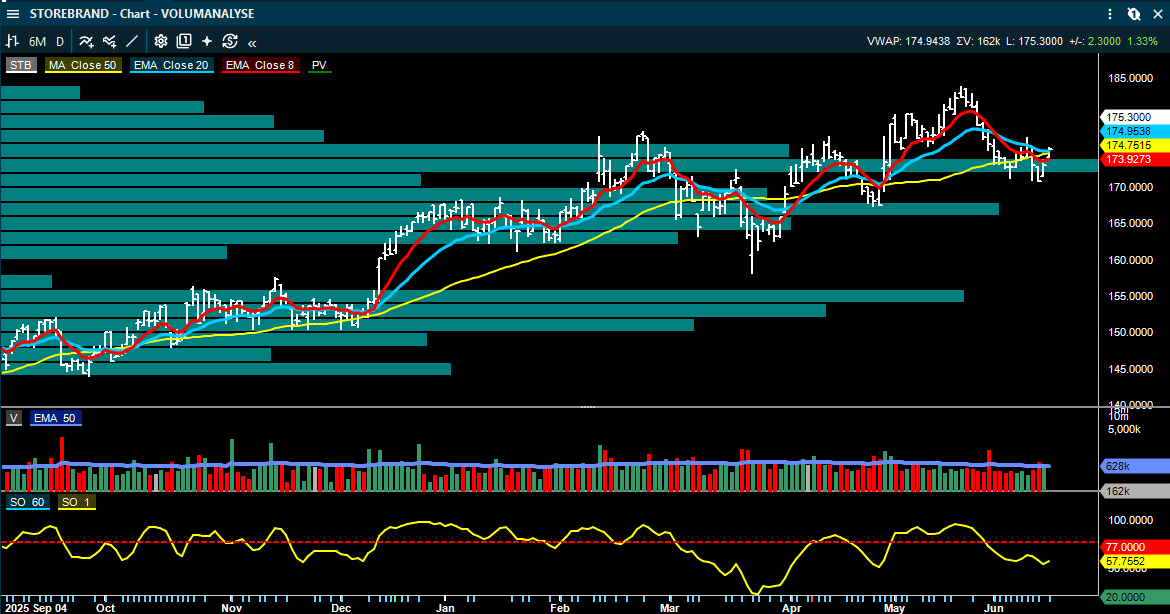
Task: Open chart settings gear
Action: [x=160, y=42]
